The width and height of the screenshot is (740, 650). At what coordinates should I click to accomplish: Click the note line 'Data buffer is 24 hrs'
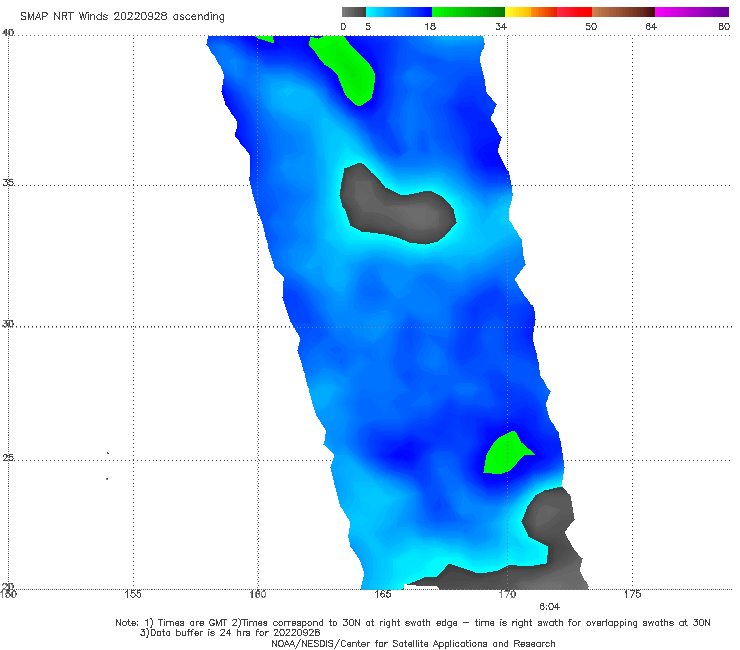230,633
